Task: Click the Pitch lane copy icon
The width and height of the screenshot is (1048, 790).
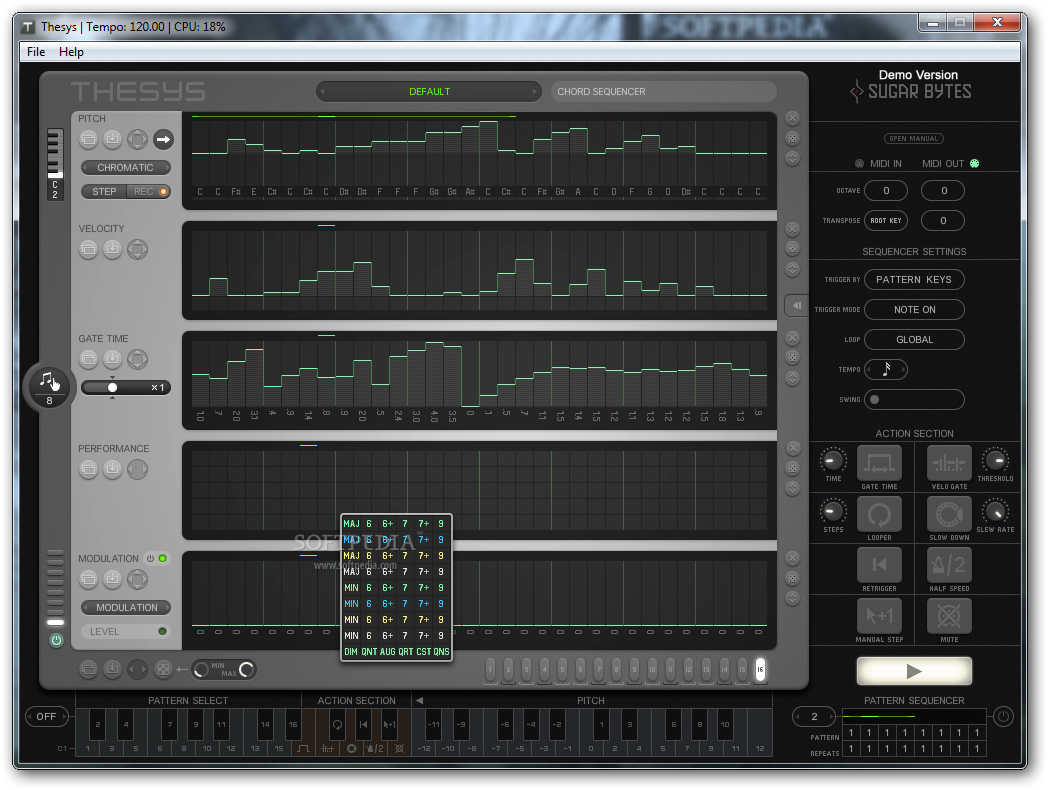Action: [x=88, y=139]
